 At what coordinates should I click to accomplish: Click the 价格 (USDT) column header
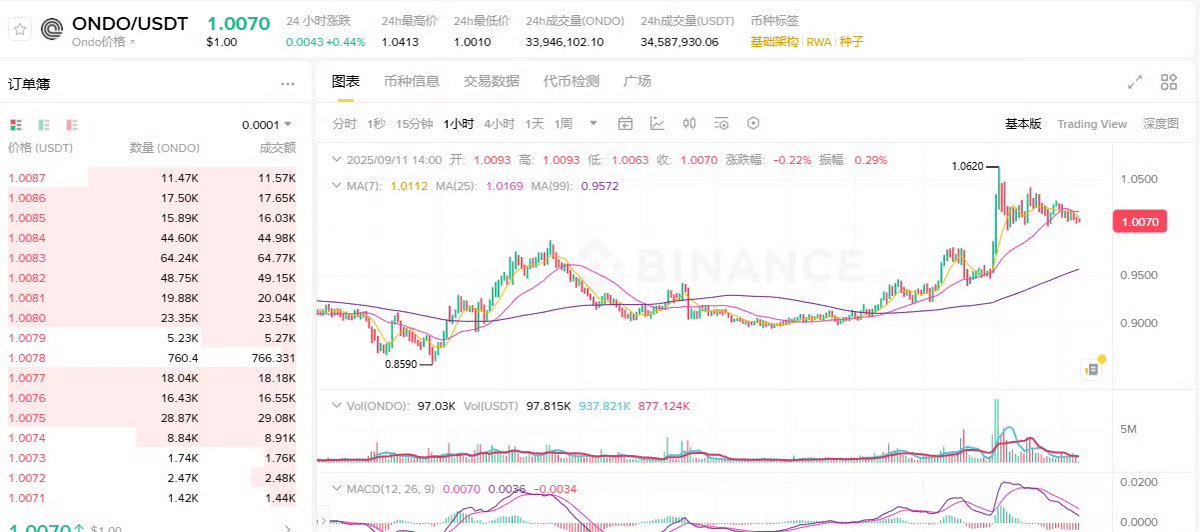click(x=41, y=148)
